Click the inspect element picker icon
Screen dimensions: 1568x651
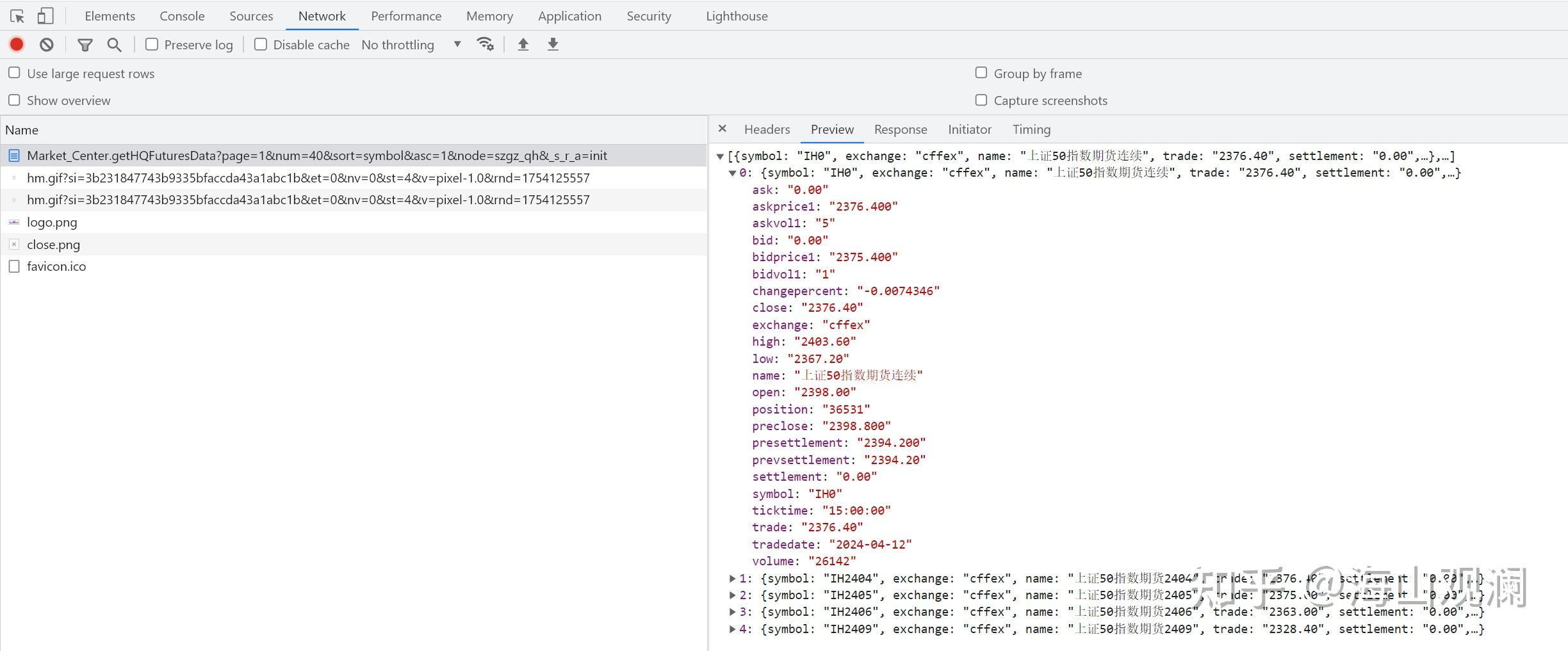coord(17,16)
